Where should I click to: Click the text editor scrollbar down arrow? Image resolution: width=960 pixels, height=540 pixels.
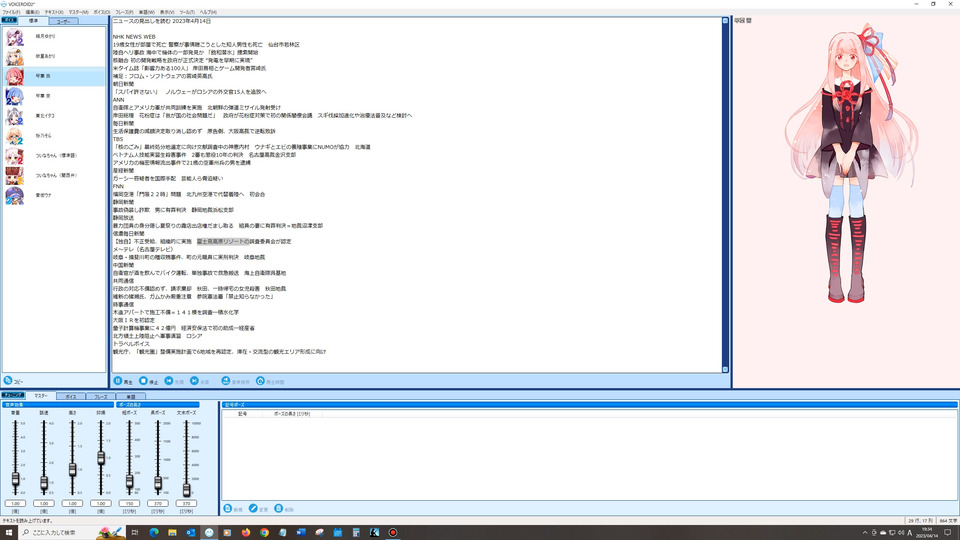pos(726,370)
